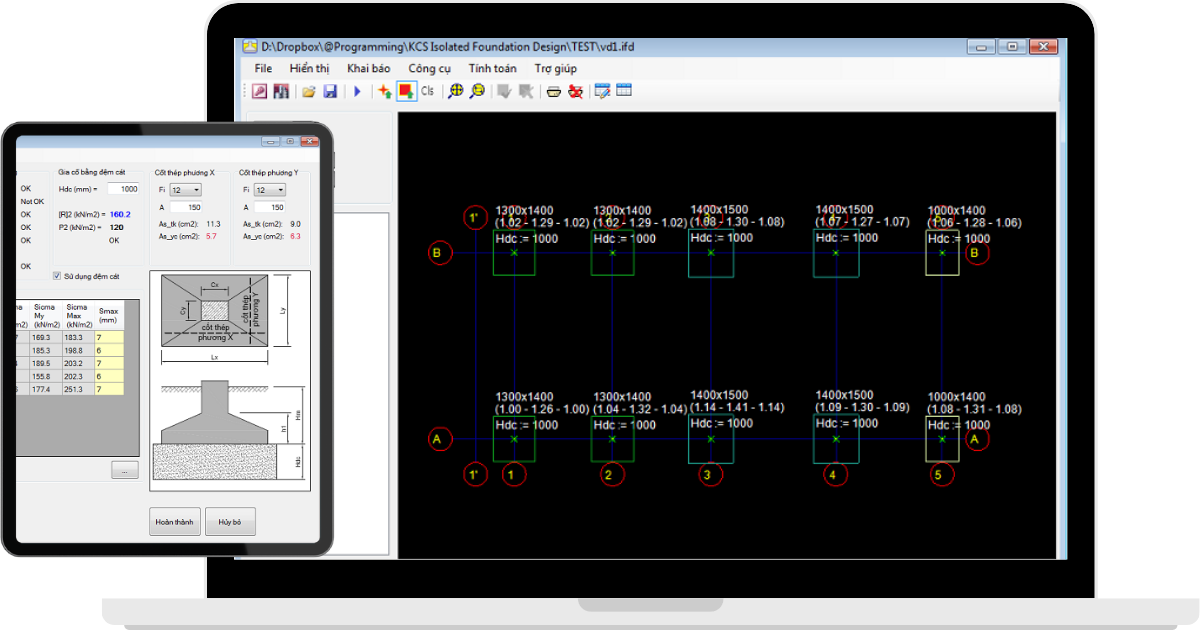Click the red foundation square tool
The height and width of the screenshot is (630, 1200).
(x=406, y=91)
